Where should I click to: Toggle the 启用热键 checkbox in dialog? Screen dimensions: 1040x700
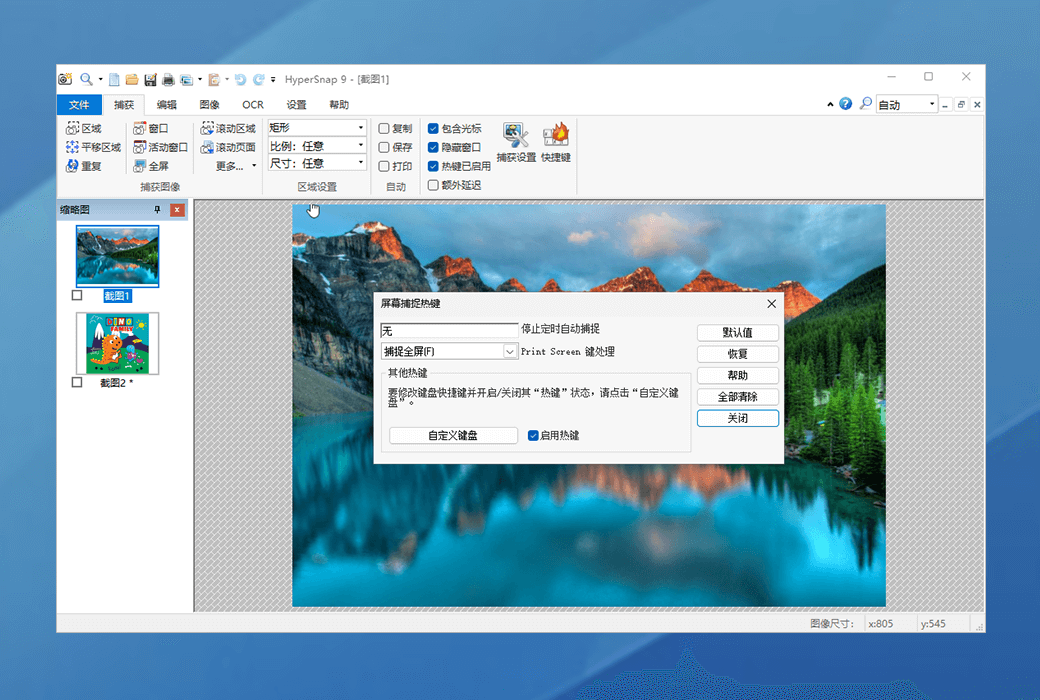pos(533,435)
